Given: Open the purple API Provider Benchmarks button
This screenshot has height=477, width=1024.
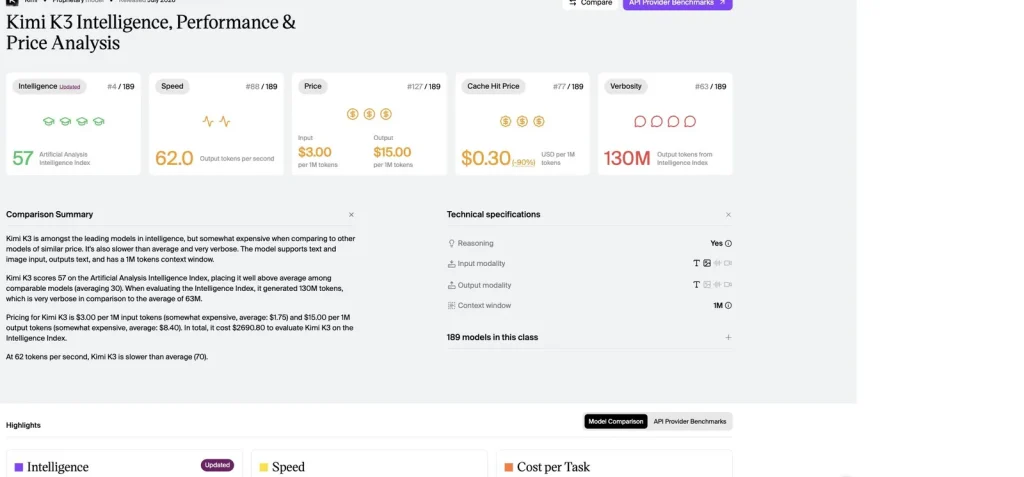Looking at the screenshot, I should 677,3.
